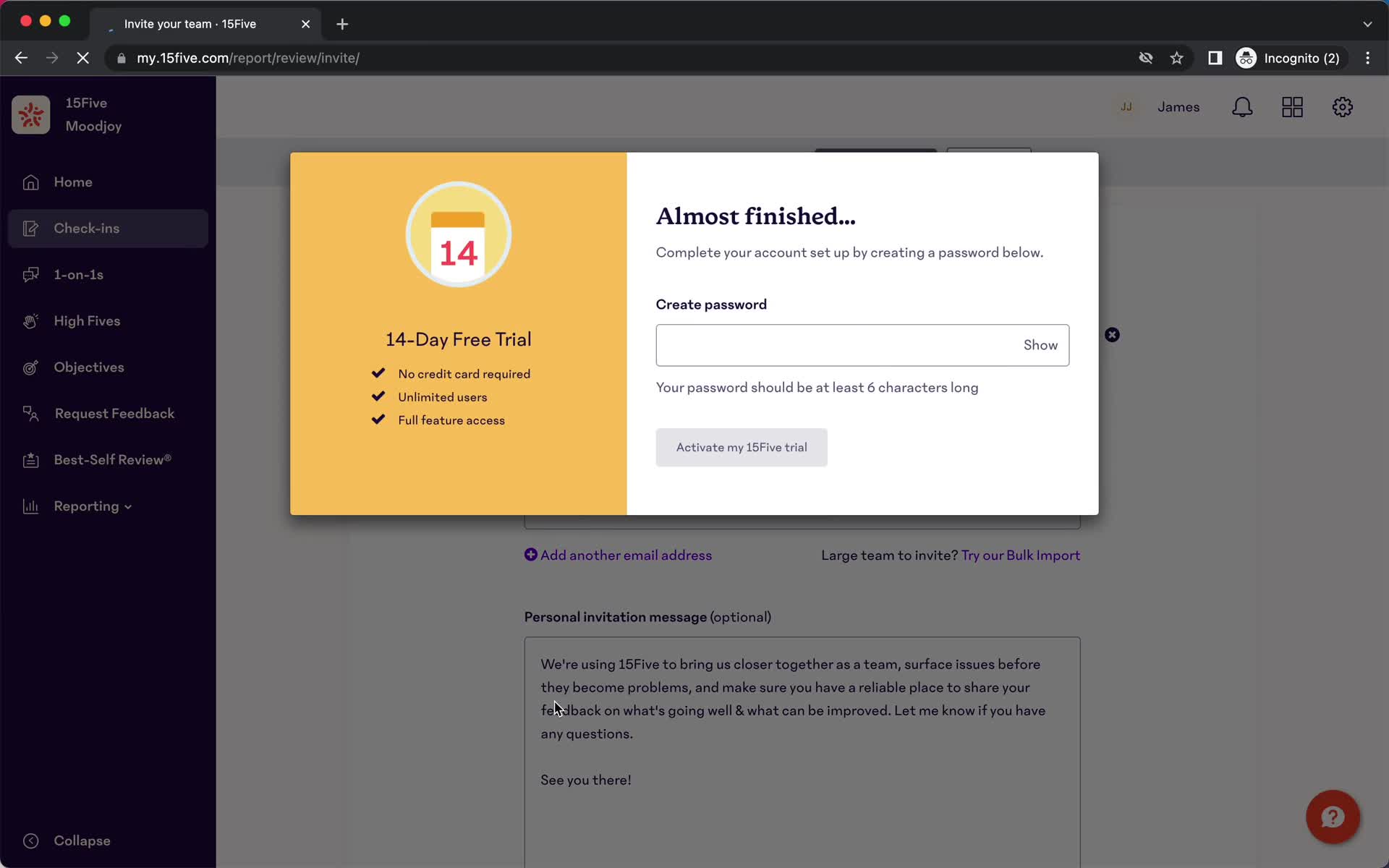
Task: Select 1-on-1s sidebar navigation icon
Action: [x=29, y=274]
